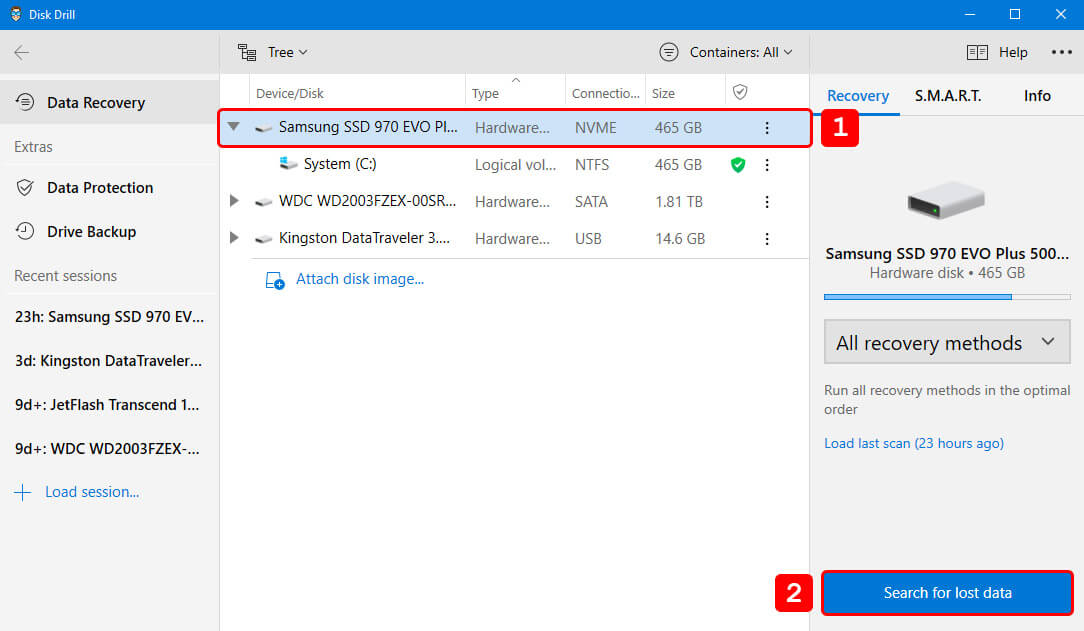Collapse the Samsung SSD 970 EVO tree node
Image resolution: width=1084 pixels, height=631 pixels.
point(234,126)
